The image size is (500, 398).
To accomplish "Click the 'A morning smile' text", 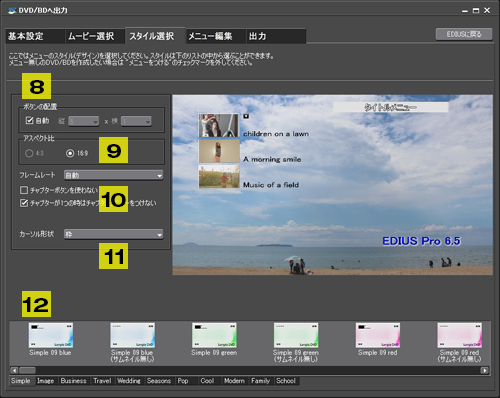I will 272,159.
